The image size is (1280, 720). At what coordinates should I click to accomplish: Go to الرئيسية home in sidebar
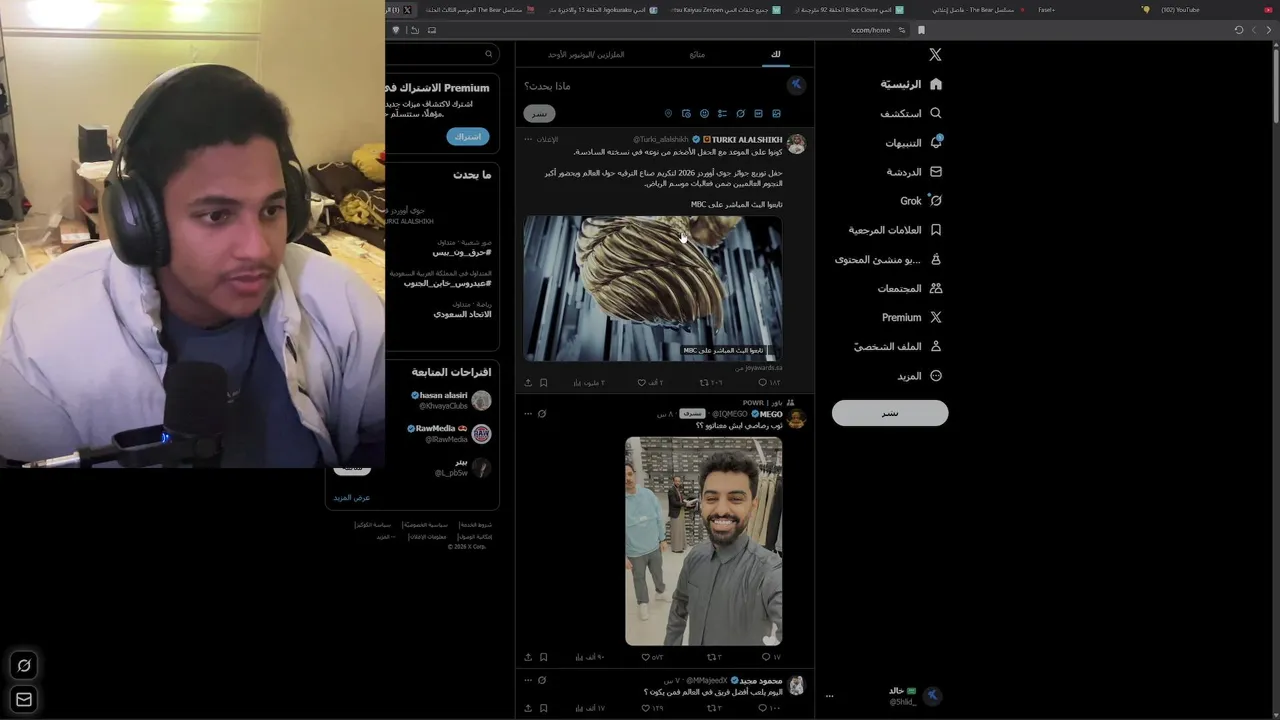click(911, 84)
